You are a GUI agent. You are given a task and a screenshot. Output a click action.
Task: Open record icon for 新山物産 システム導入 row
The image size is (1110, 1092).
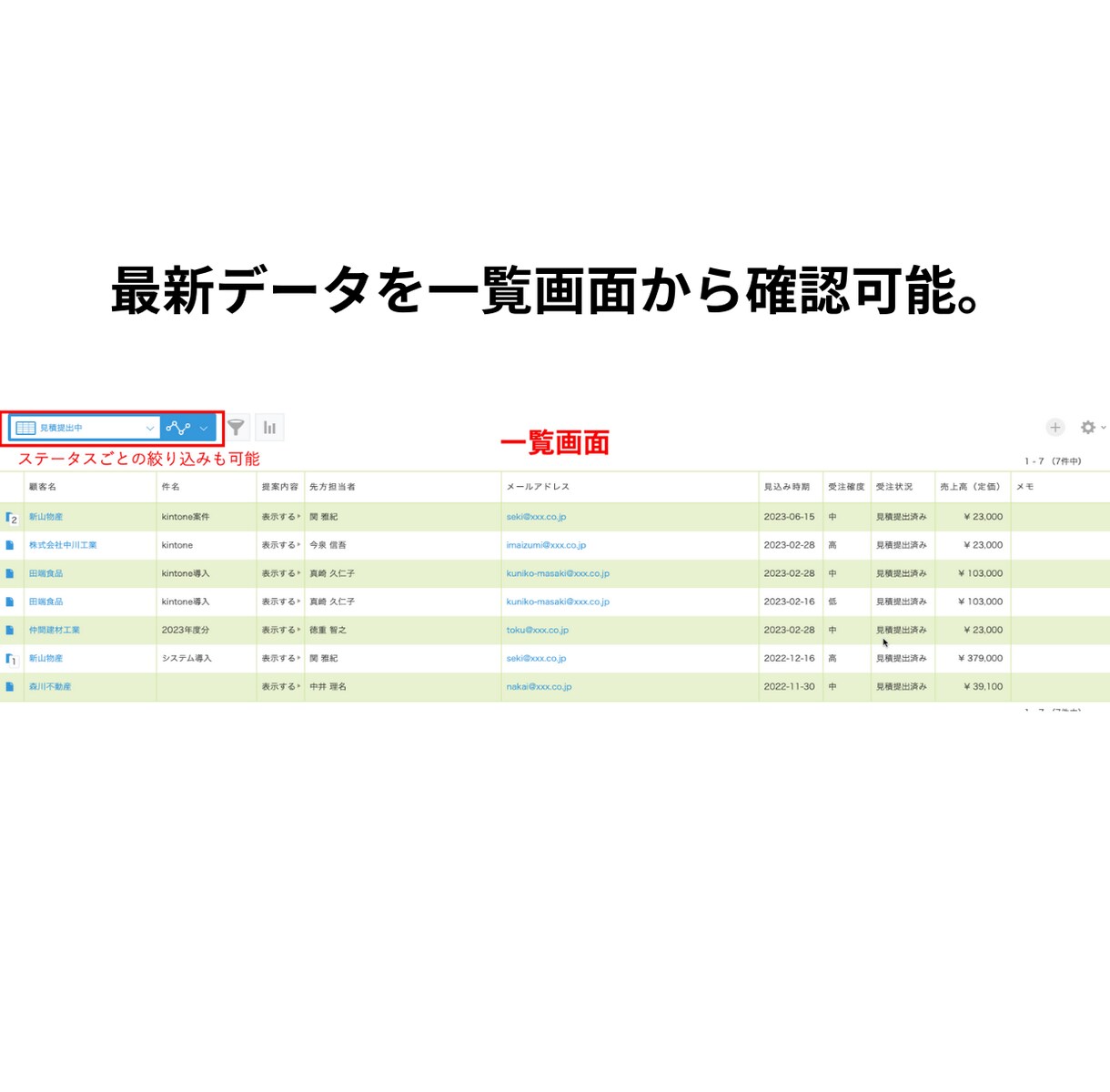pyautogui.click(x=11, y=659)
